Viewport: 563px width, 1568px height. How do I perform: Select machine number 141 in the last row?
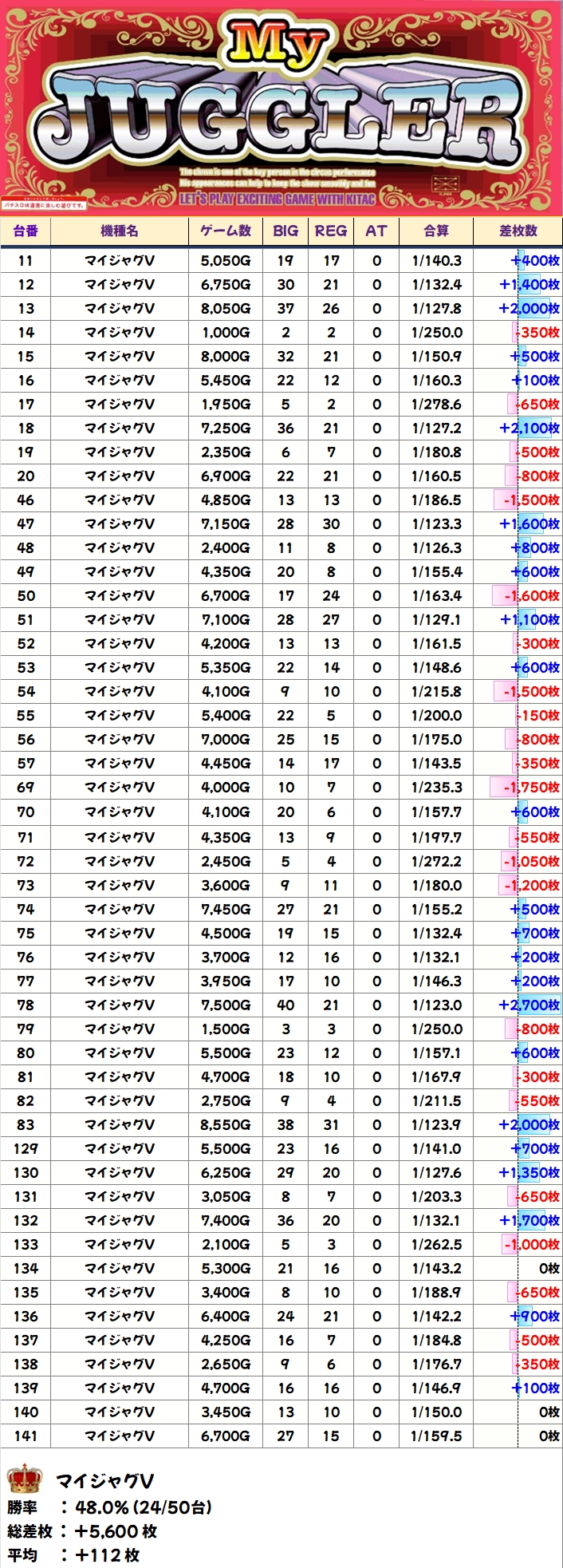pyautogui.click(x=26, y=1436)
